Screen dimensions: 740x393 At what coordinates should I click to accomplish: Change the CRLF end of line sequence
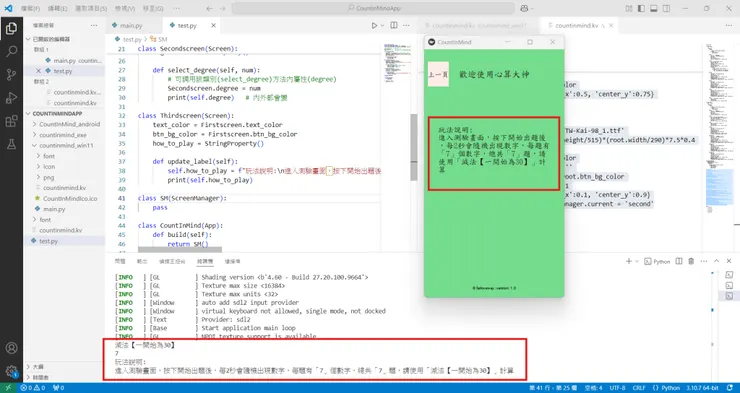coord(639,388)
